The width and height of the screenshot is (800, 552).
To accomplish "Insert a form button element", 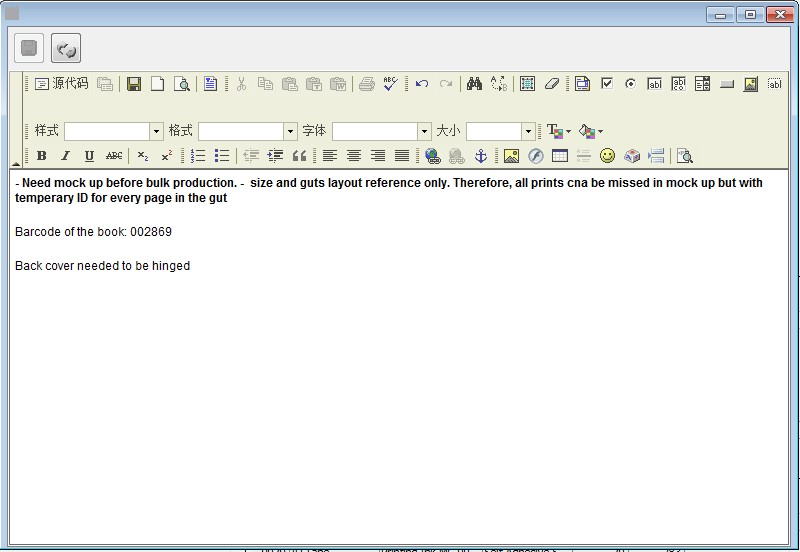I will click(x=727, y=84).
